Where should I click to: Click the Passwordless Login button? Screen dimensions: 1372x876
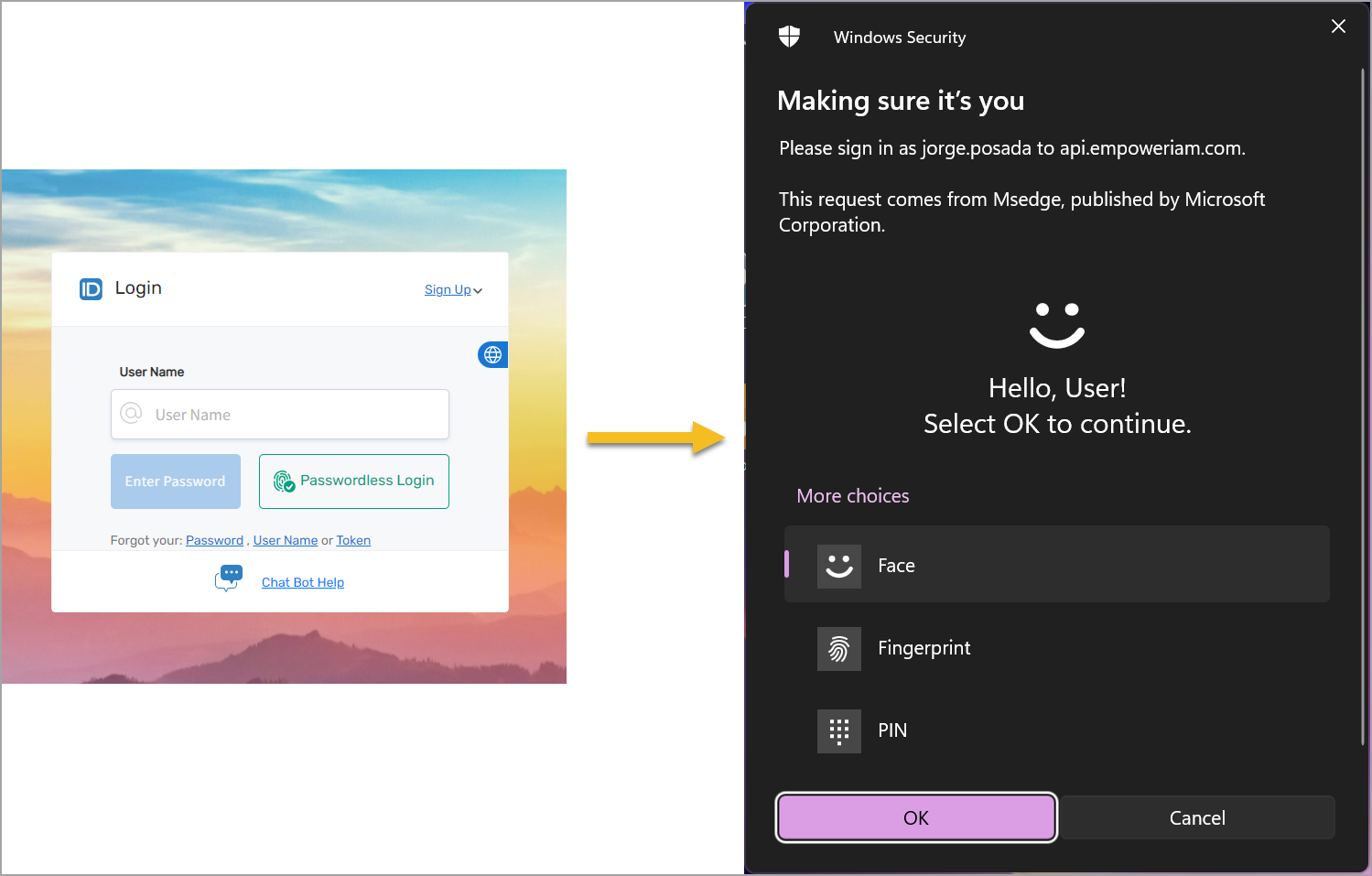tap(354, 481)
